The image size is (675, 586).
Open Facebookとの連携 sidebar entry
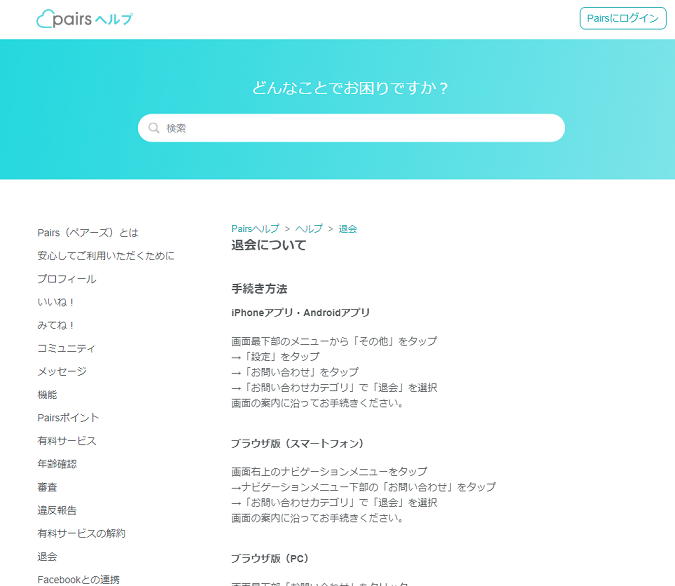[x=78, y=580]
